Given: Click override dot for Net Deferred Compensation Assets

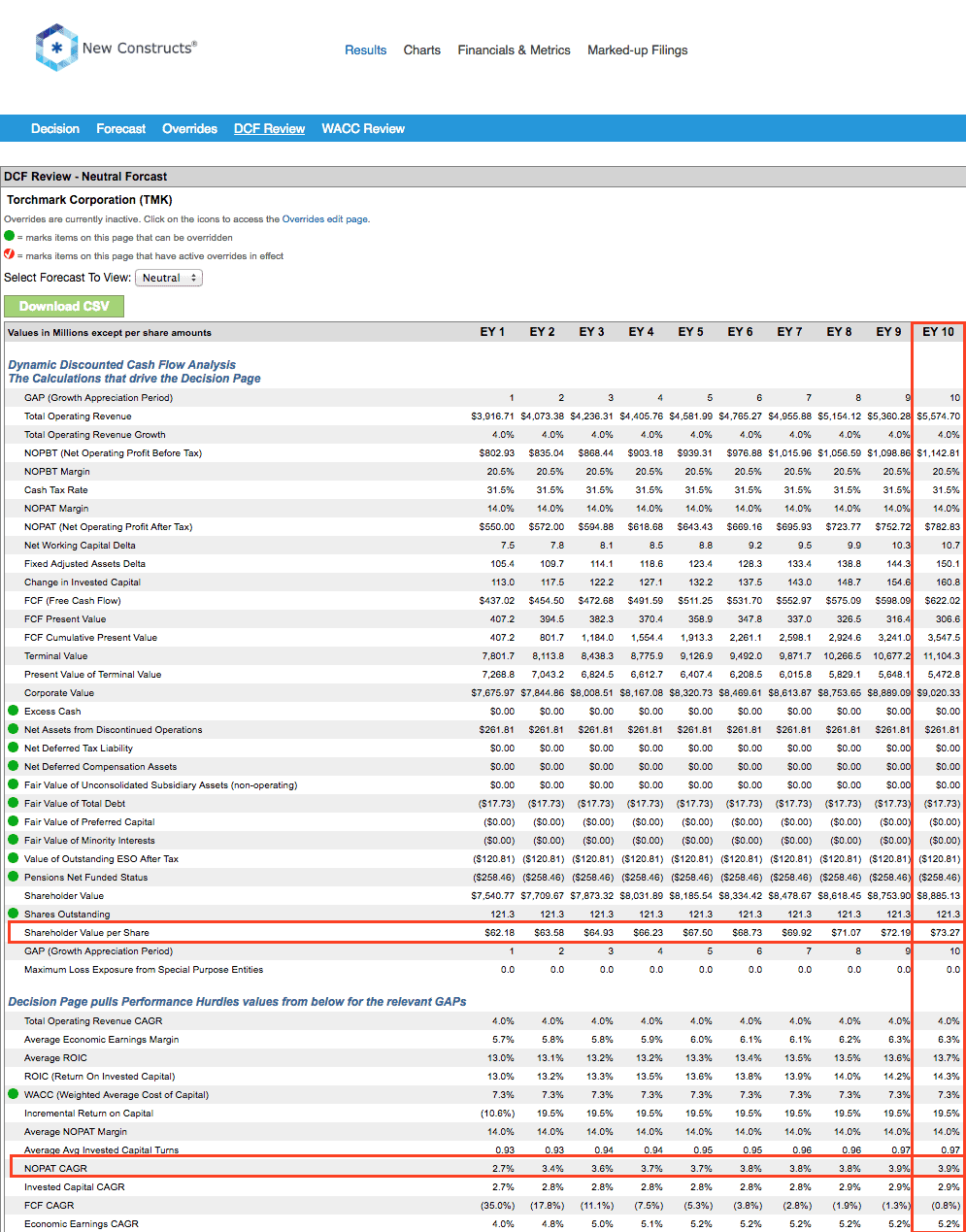Looking at the screenshot, I should 14,766.
